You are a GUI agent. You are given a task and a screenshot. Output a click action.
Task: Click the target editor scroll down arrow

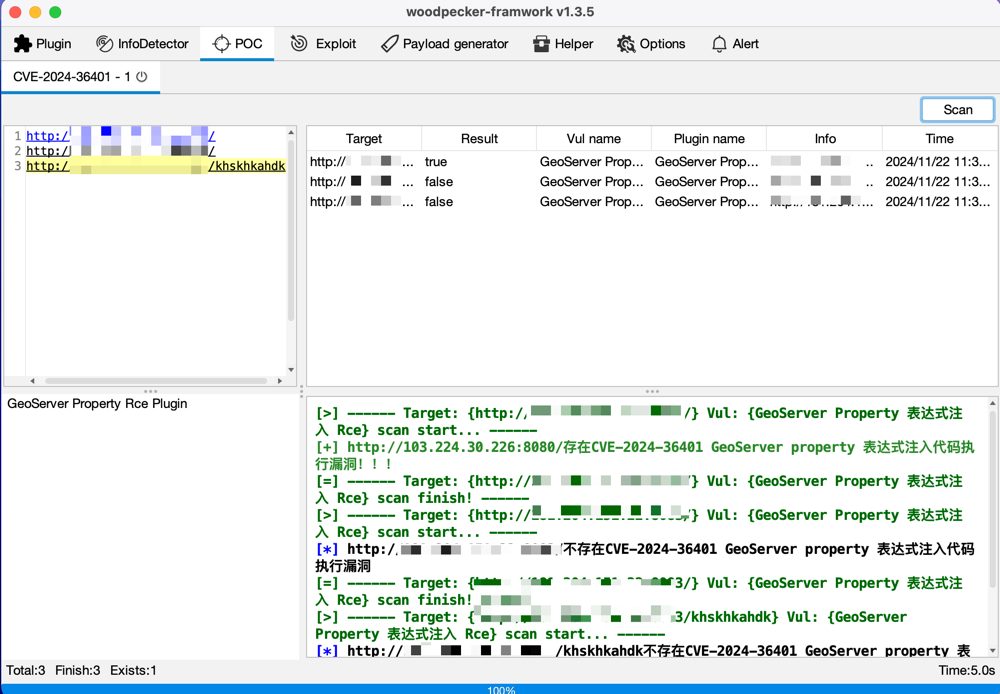tap(291, 369)
